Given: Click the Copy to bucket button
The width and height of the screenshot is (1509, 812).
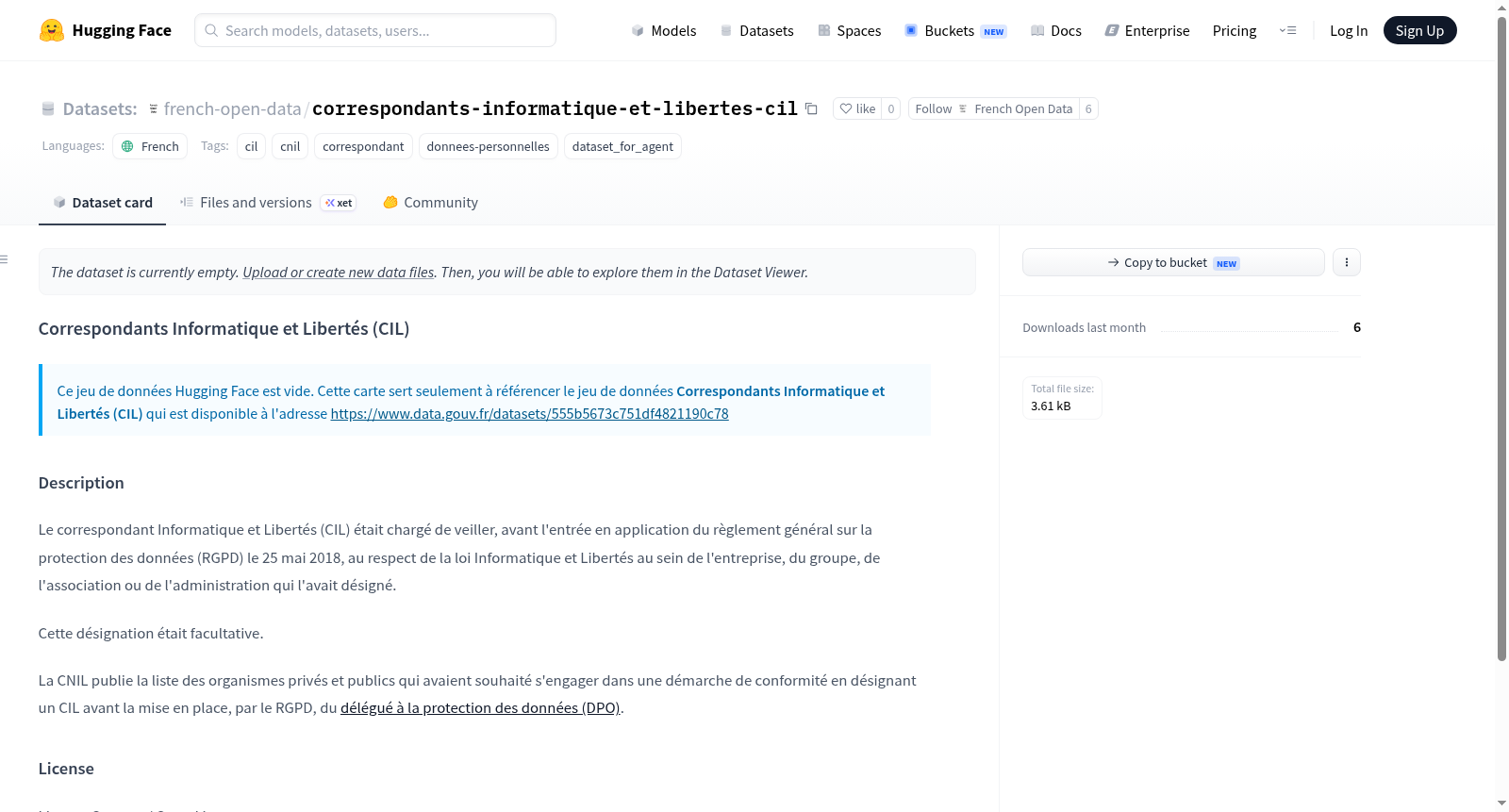Looking at the screenshot, I should pyautogui.click(x=1173, y=262).
